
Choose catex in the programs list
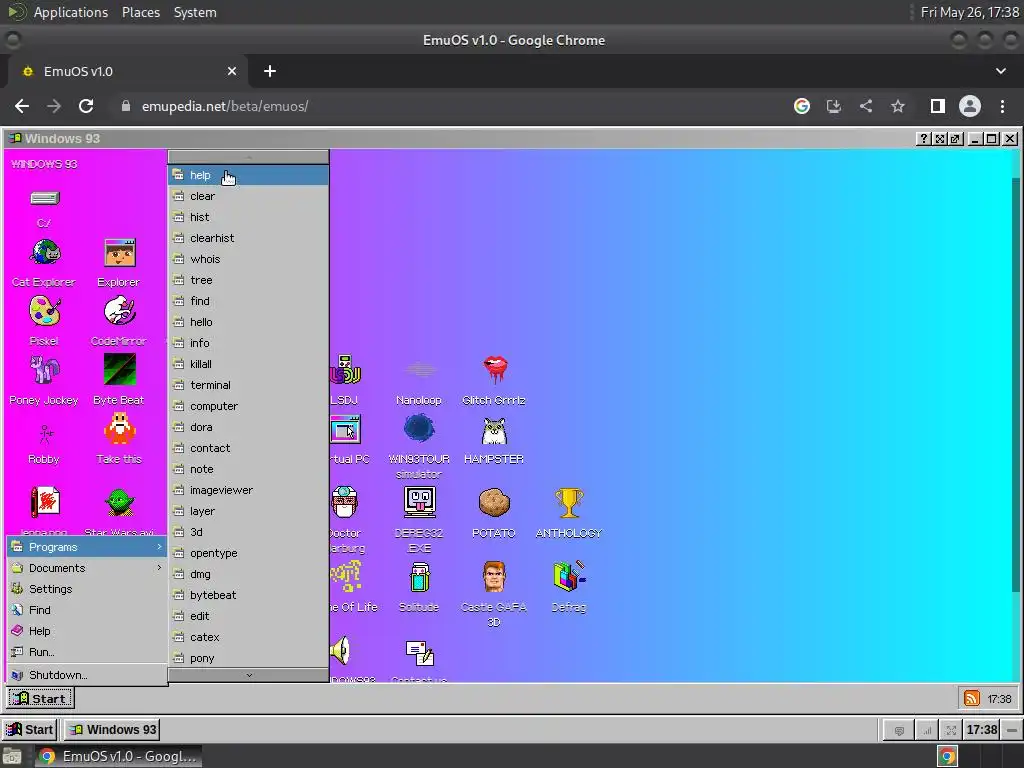click(248, 637)
